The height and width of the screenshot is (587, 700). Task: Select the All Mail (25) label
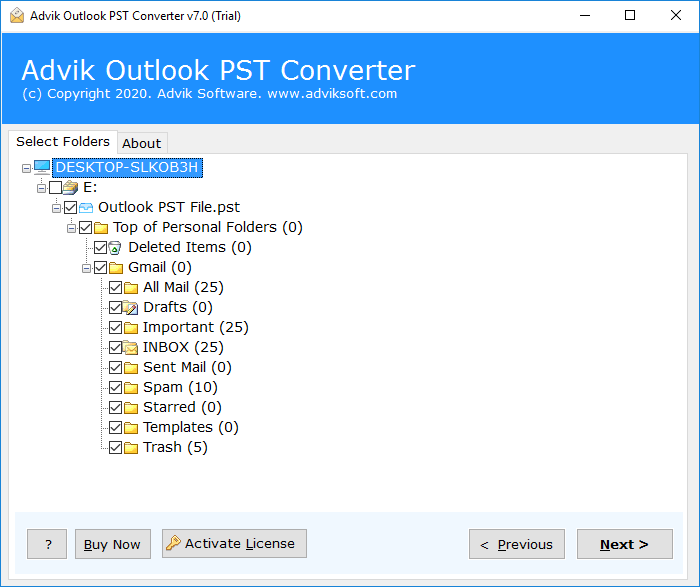click(183, 287)
